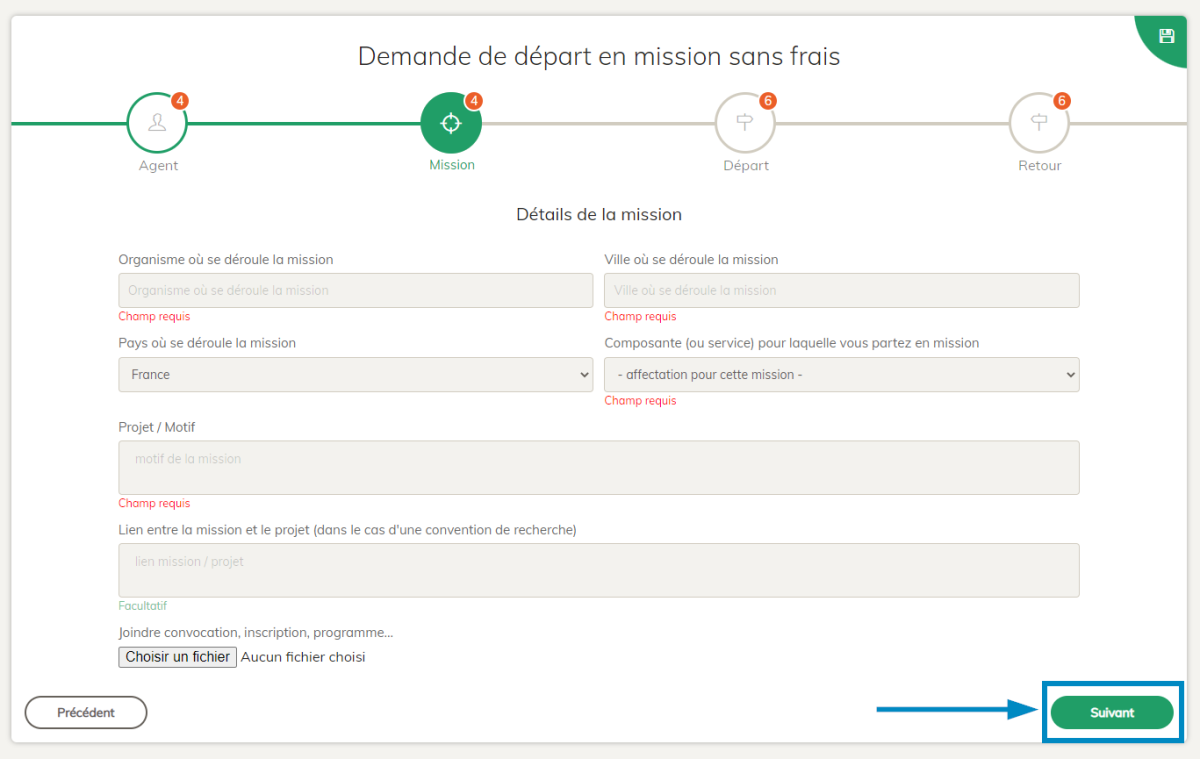Click the orange badge on Retour step
This screenshot has width=1200, height=759.
click(1062, 101)
